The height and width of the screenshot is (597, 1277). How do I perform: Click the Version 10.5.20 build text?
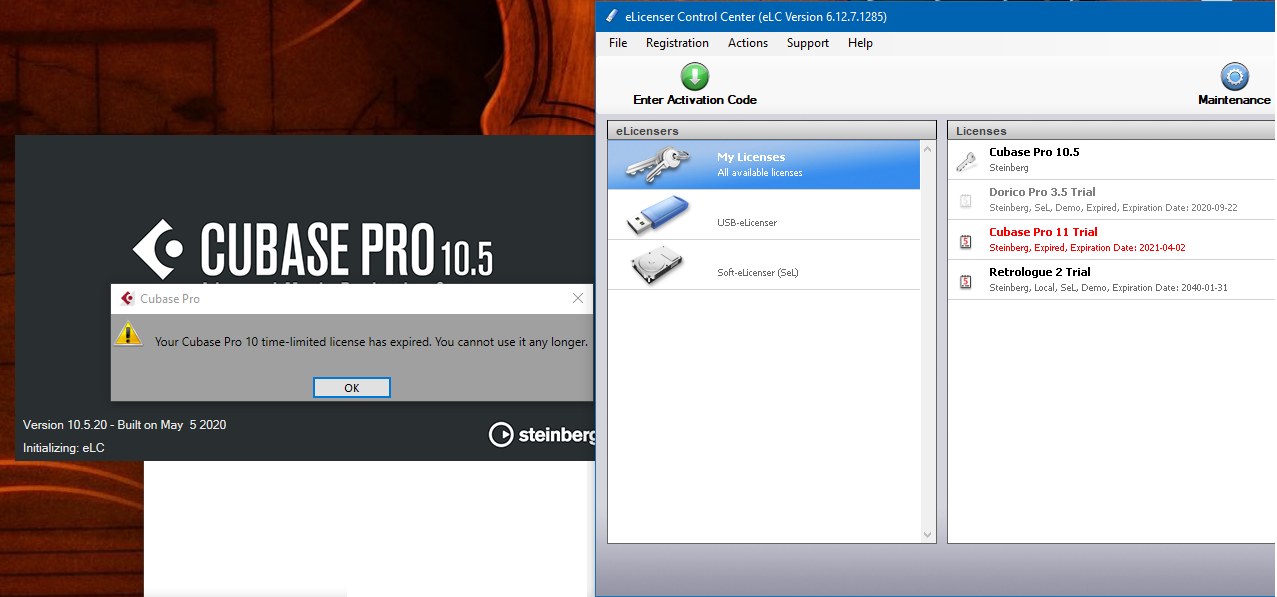click(x=125, y=425)
